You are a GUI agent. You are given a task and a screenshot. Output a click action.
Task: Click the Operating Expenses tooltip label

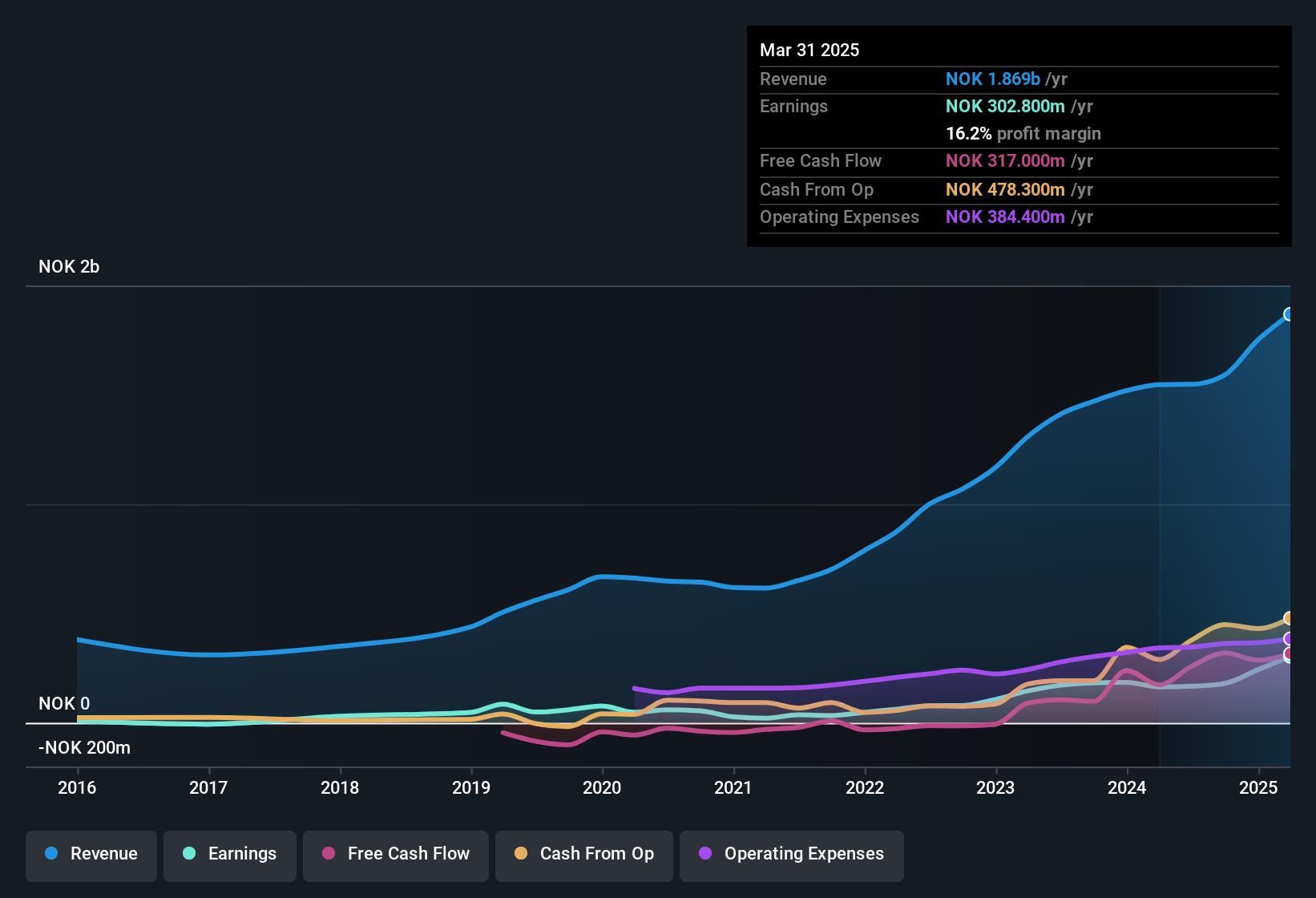(839, 216)
